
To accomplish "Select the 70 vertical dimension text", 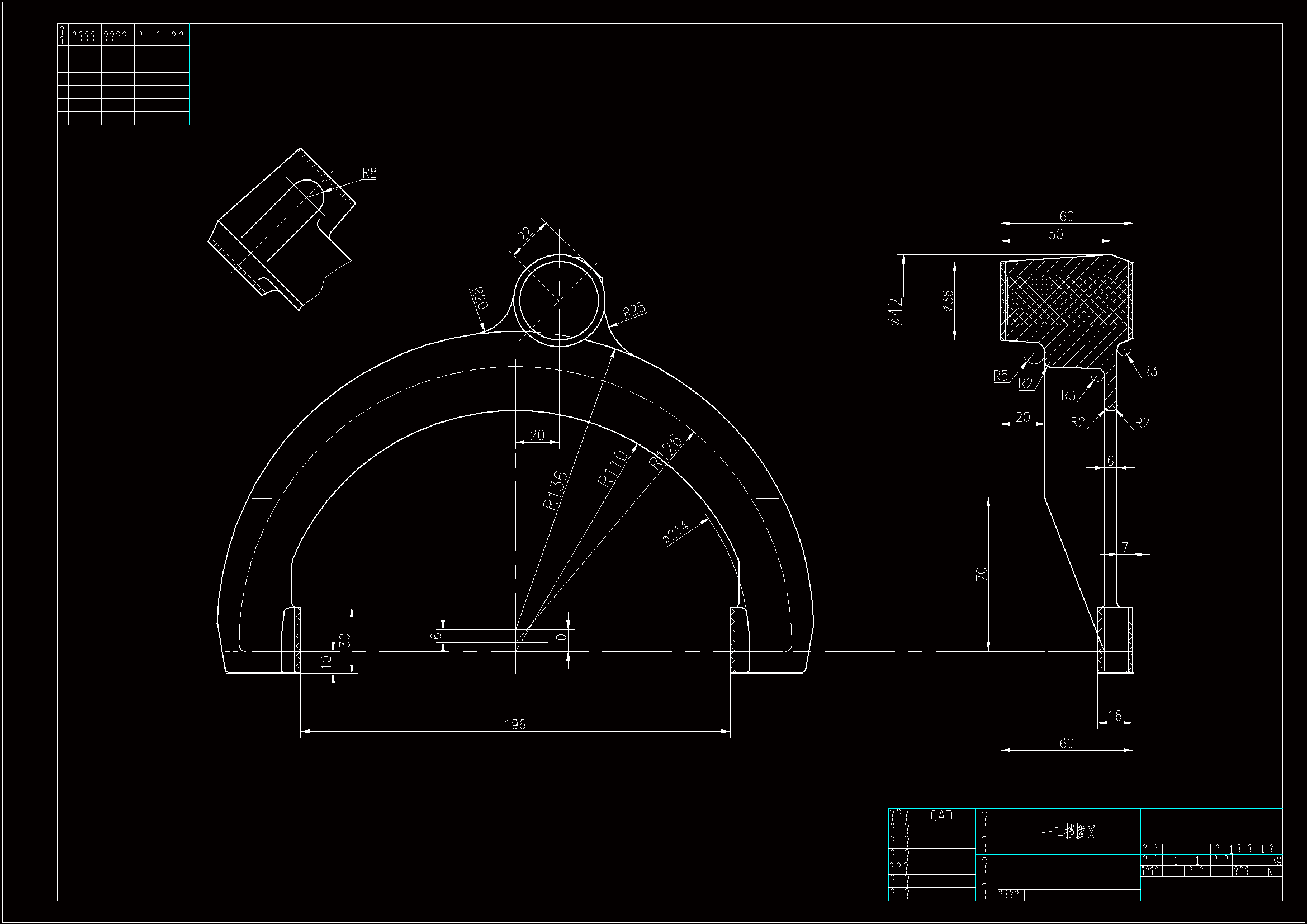I will click(x=982, y=574).
